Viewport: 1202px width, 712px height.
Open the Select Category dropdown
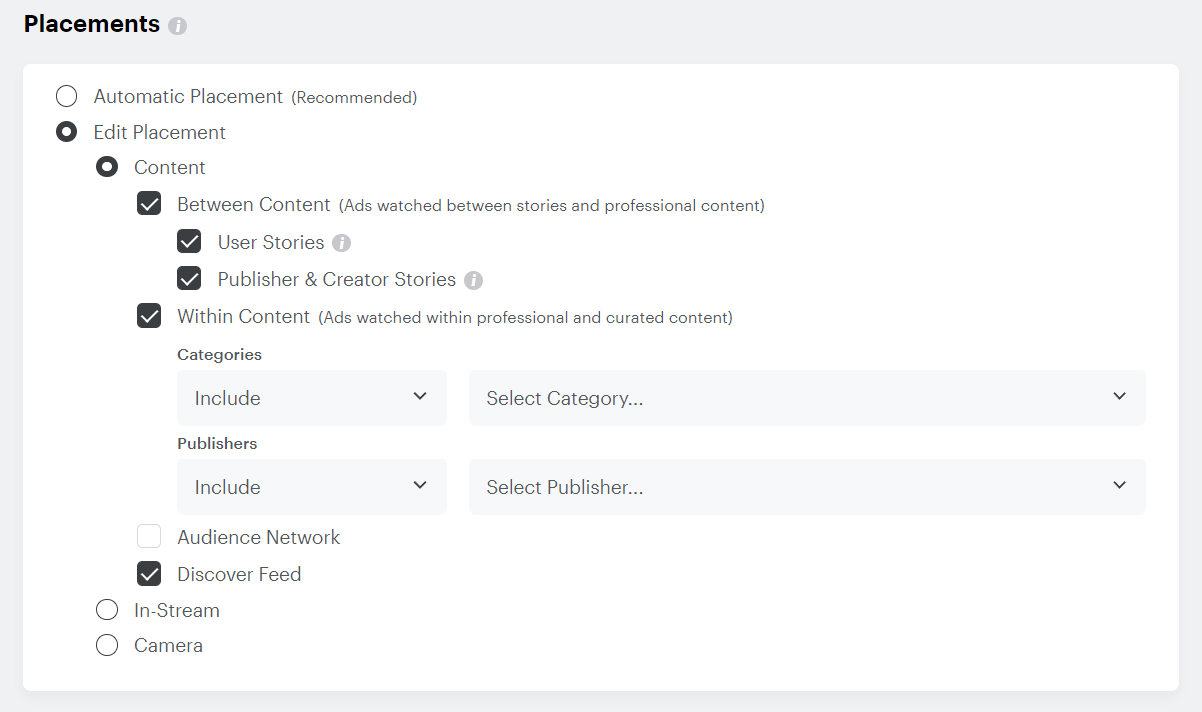pos(807,398)
